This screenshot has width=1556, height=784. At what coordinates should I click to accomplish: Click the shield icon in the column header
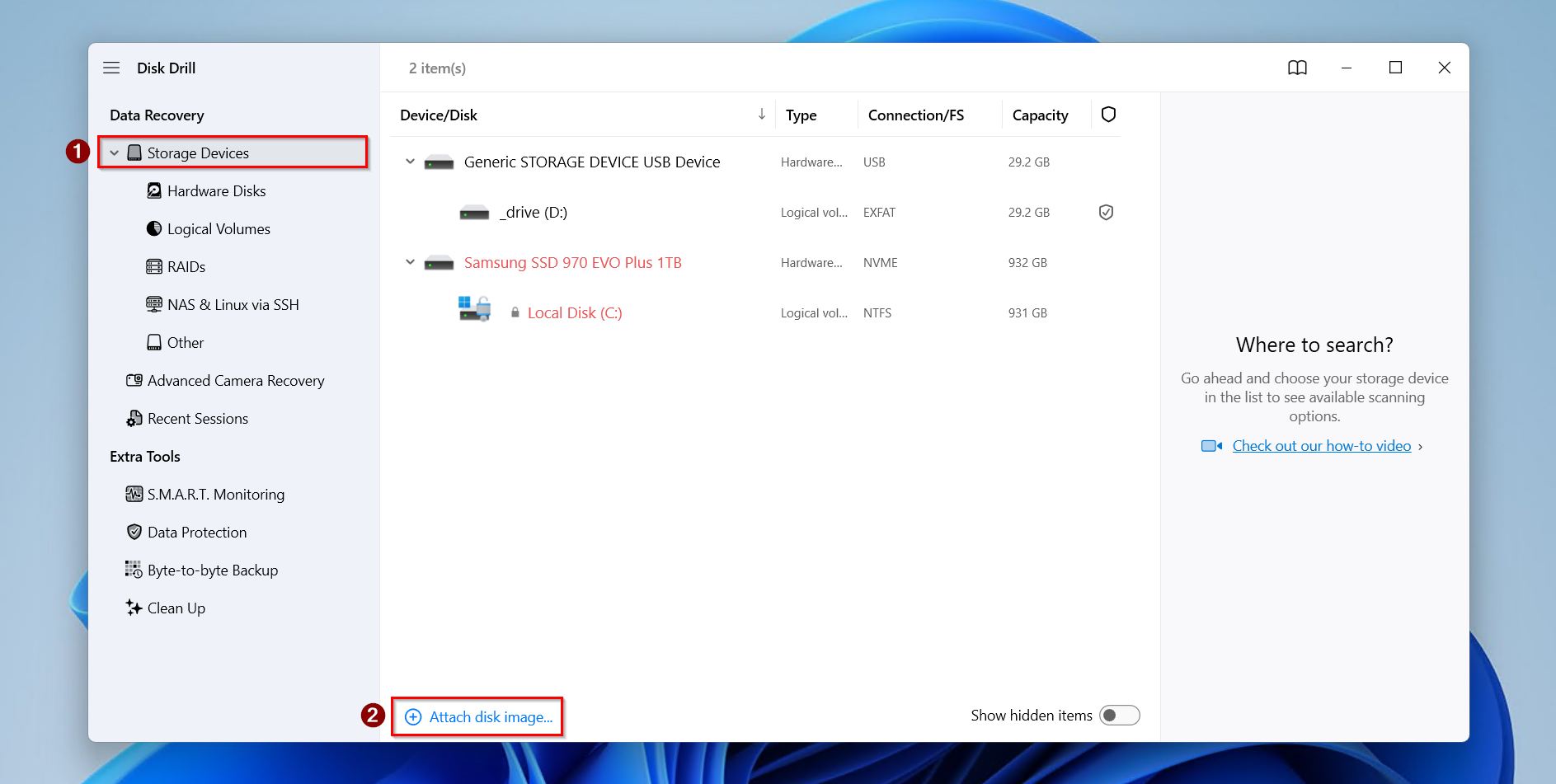pos(1107,115)
